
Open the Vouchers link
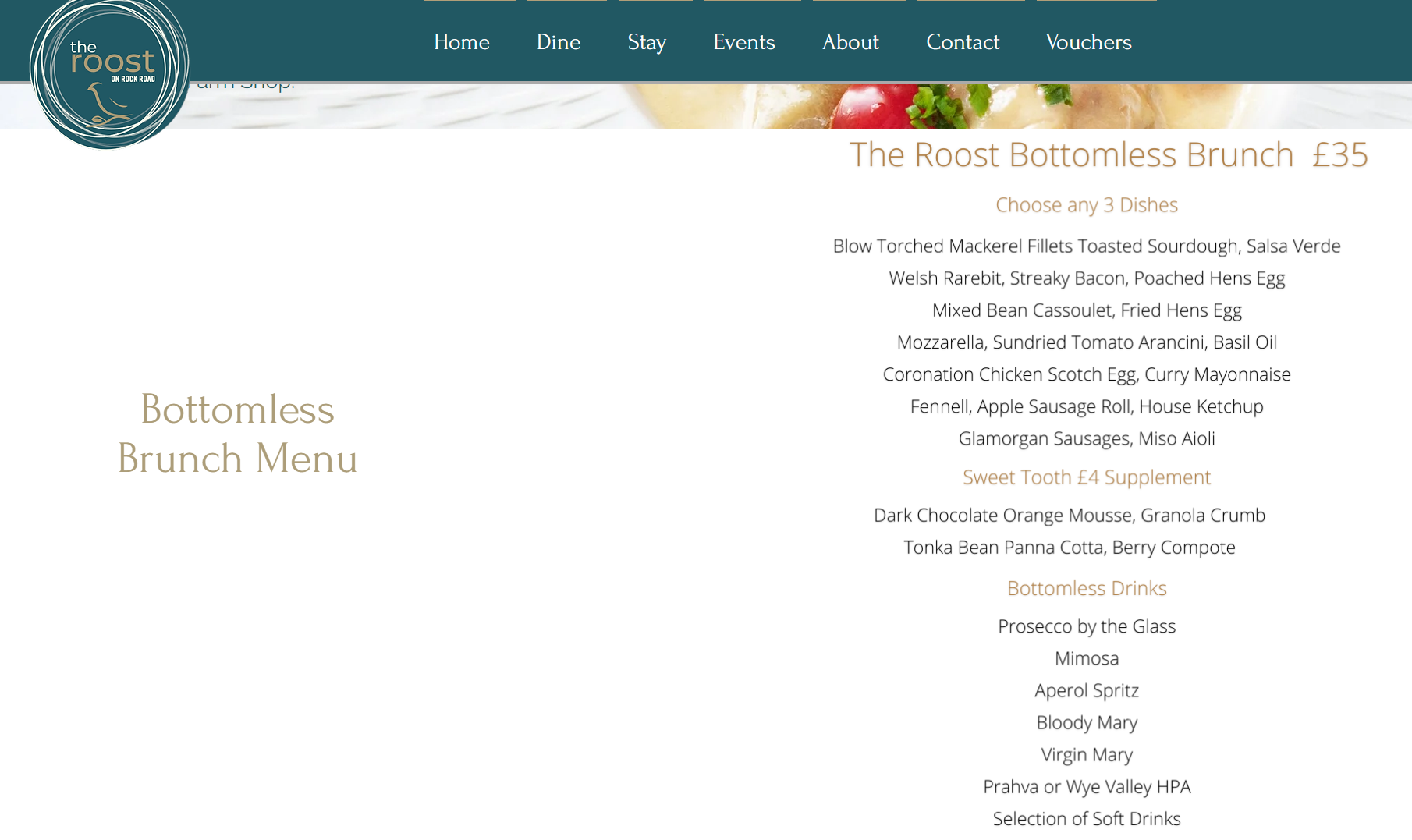pyautogui.click(x=1088, y=42)
